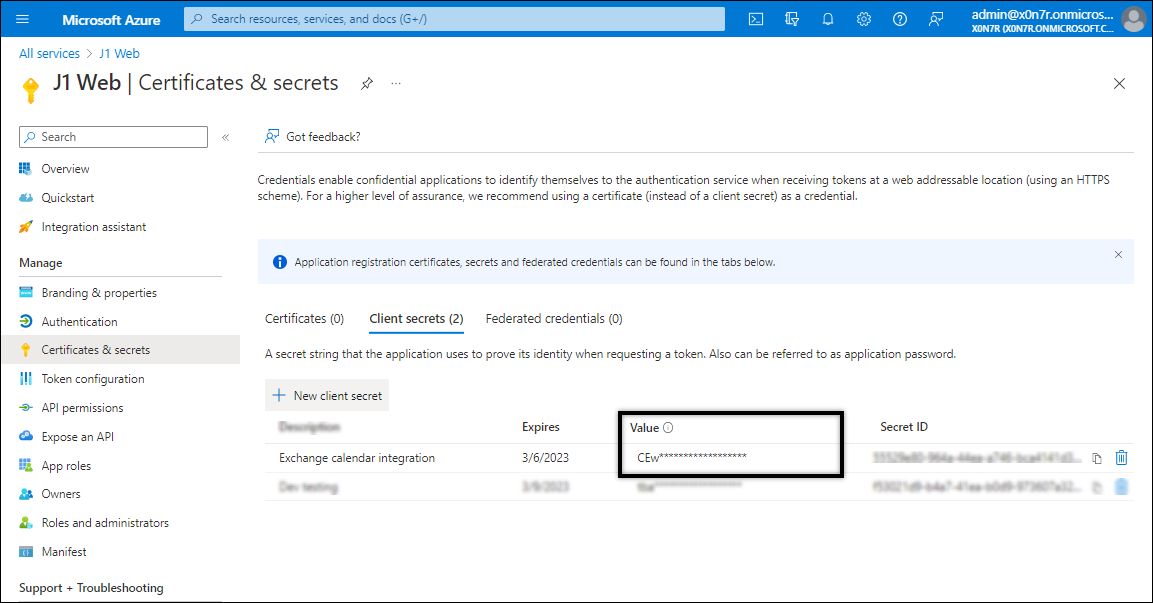Click the All services breadcrumb link
This screenshot has height=603, width=1153.
coord(49,54)
